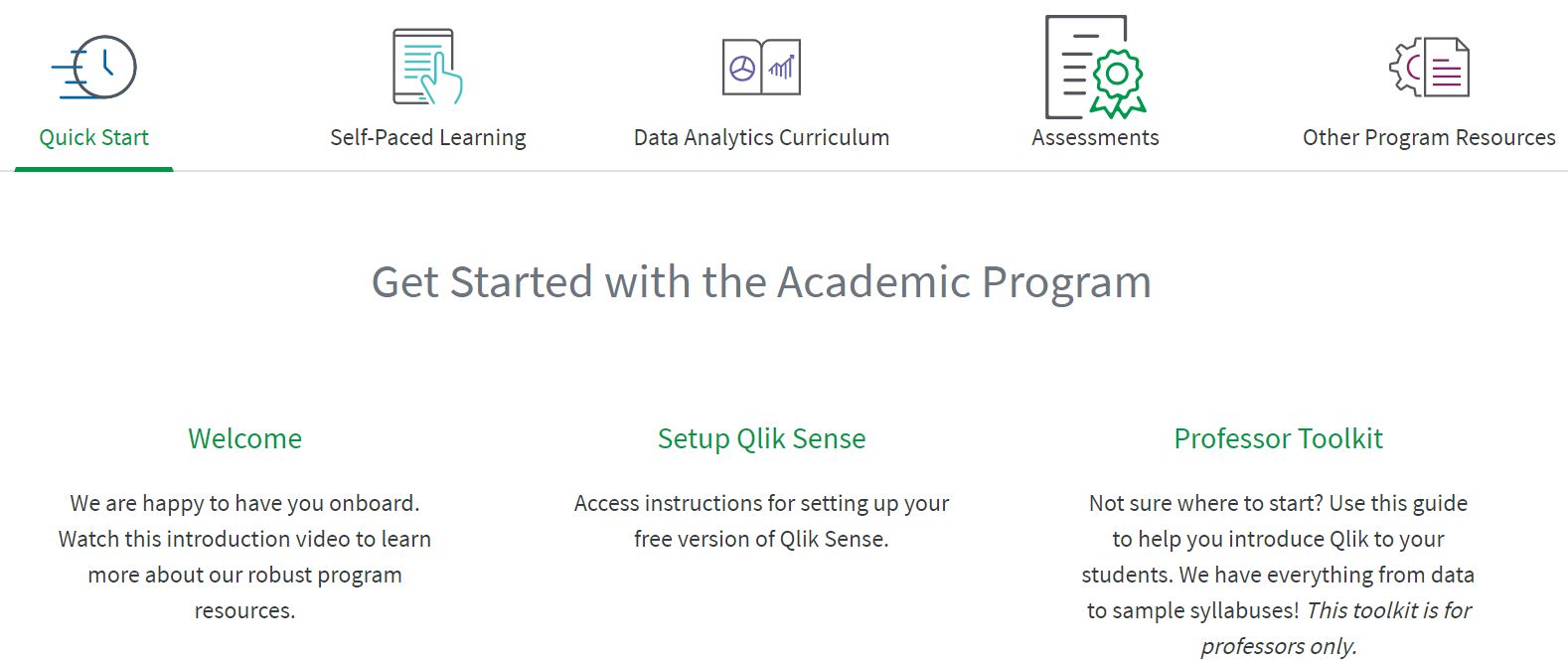
Task: Follow the Setup Qlik Sense link
Action: [x=761, y=438]
